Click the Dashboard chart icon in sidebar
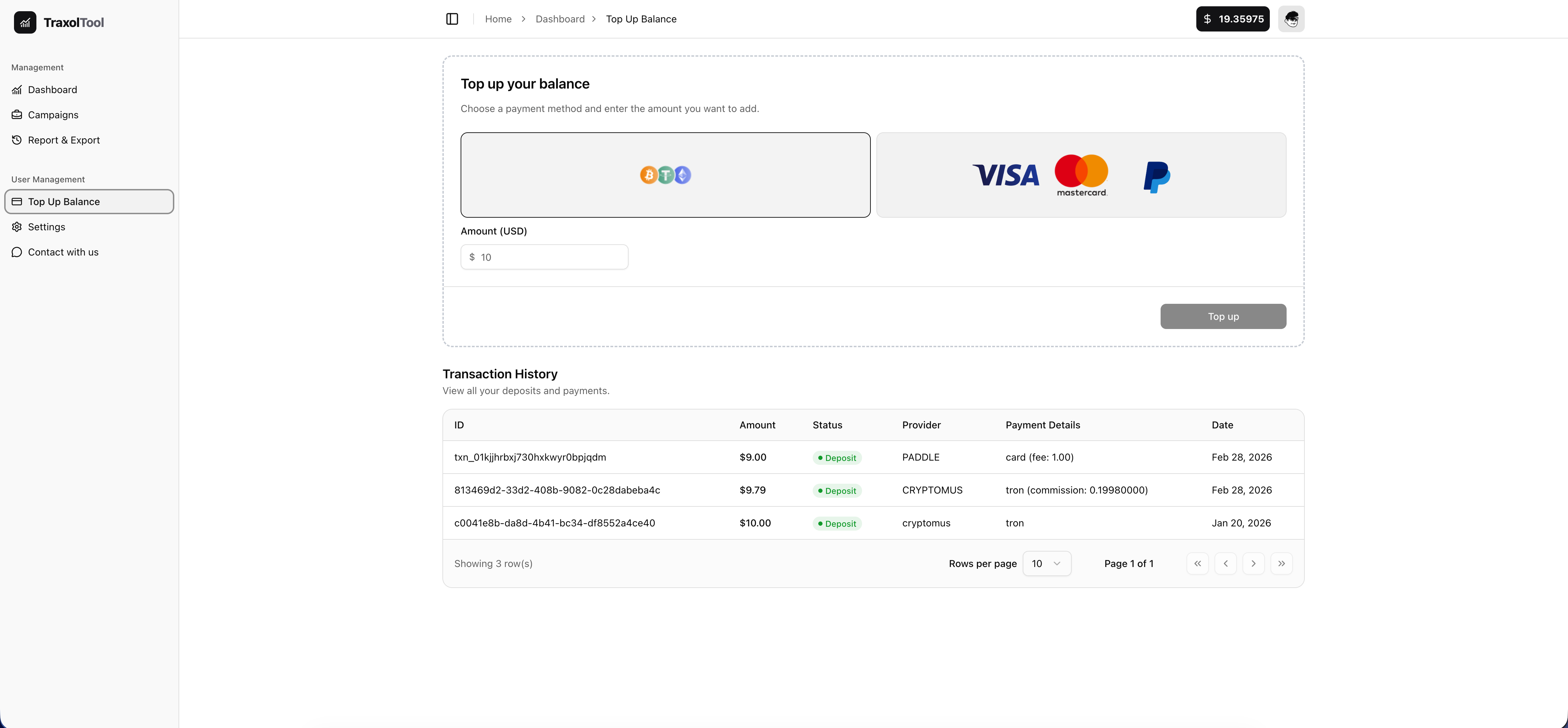1568x728 pixels. (x=17, y=90)
